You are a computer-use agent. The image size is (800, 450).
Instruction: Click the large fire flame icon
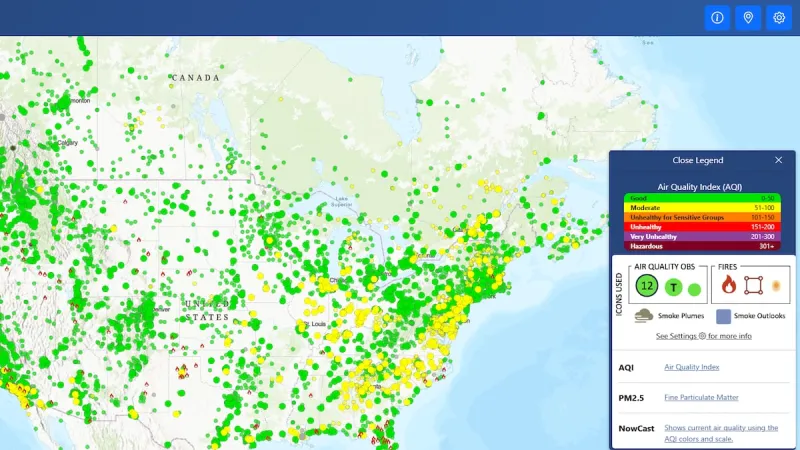point(729,285)
